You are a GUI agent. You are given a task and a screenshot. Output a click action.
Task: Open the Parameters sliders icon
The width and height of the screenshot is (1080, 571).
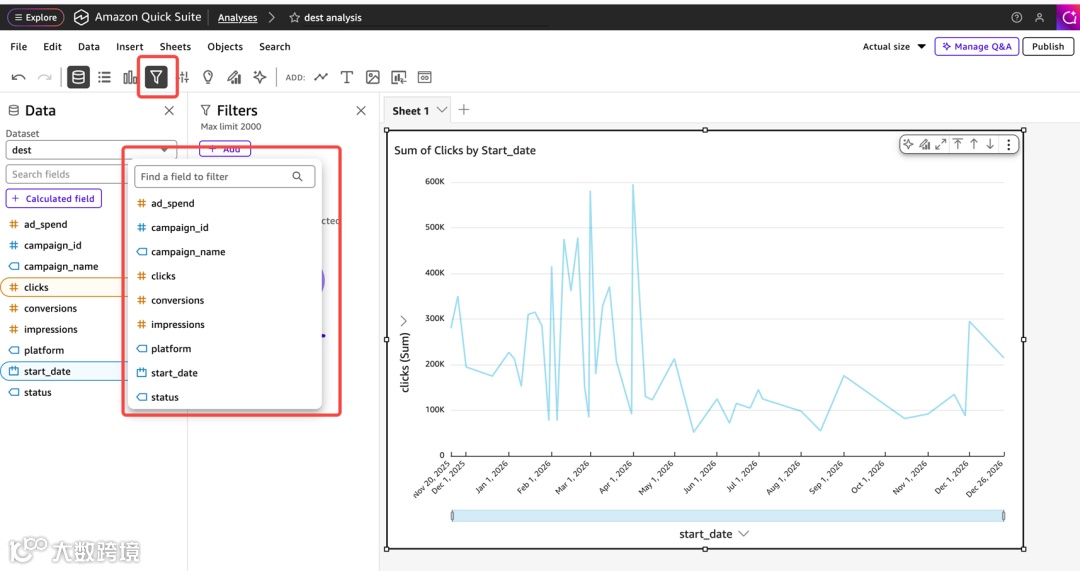click(183, 77)
